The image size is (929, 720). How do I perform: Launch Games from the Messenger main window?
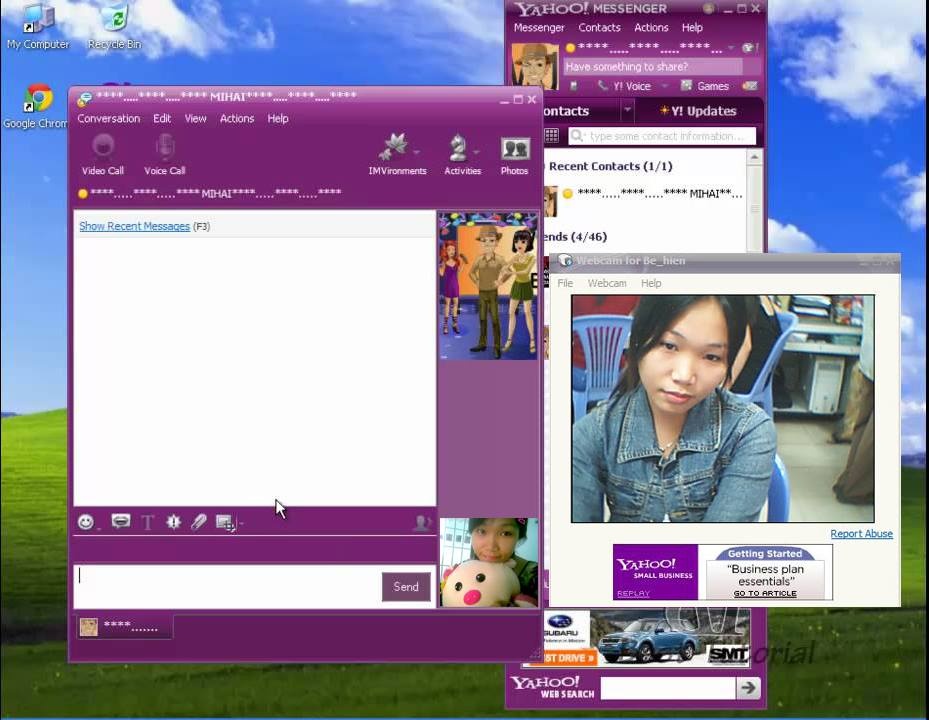712,86
